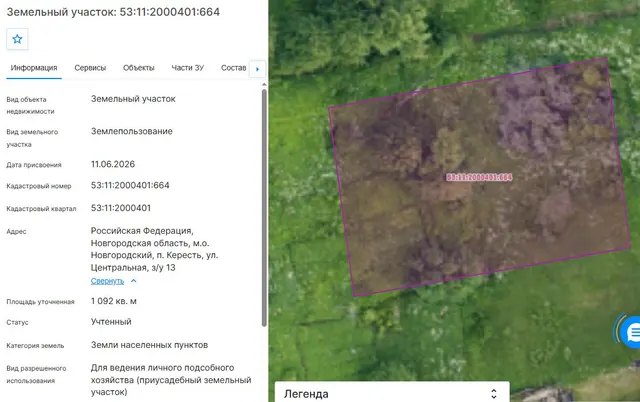Image resolution: width=640 pixels, height=402 pixels.
Task: Add parcel to favorites with star icon
Action: (x=17, y=39)
